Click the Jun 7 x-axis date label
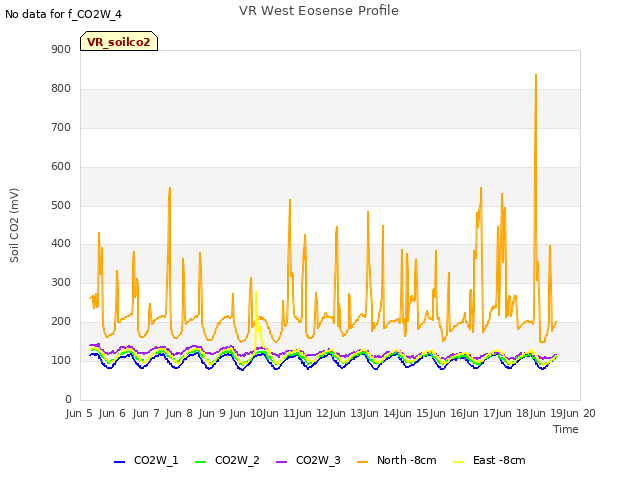 point(146,413)
